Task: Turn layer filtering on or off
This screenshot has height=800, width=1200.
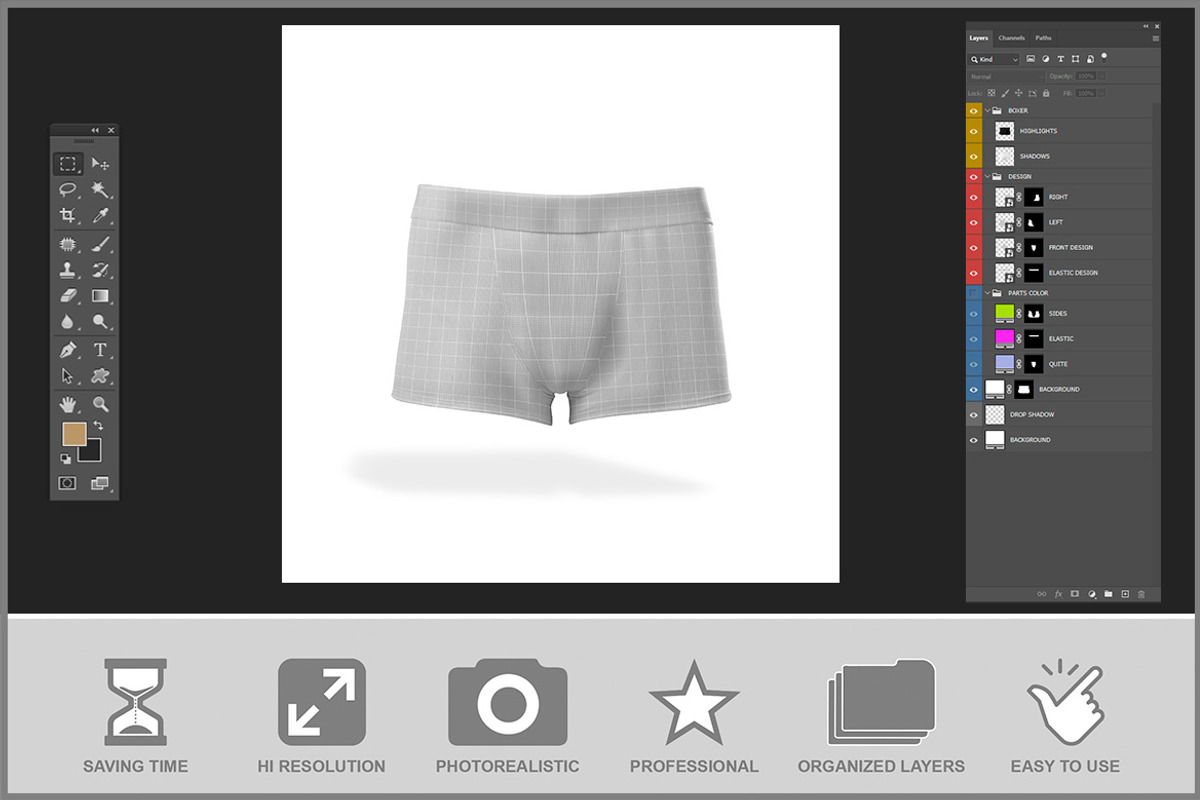Action: (1104, 57)
